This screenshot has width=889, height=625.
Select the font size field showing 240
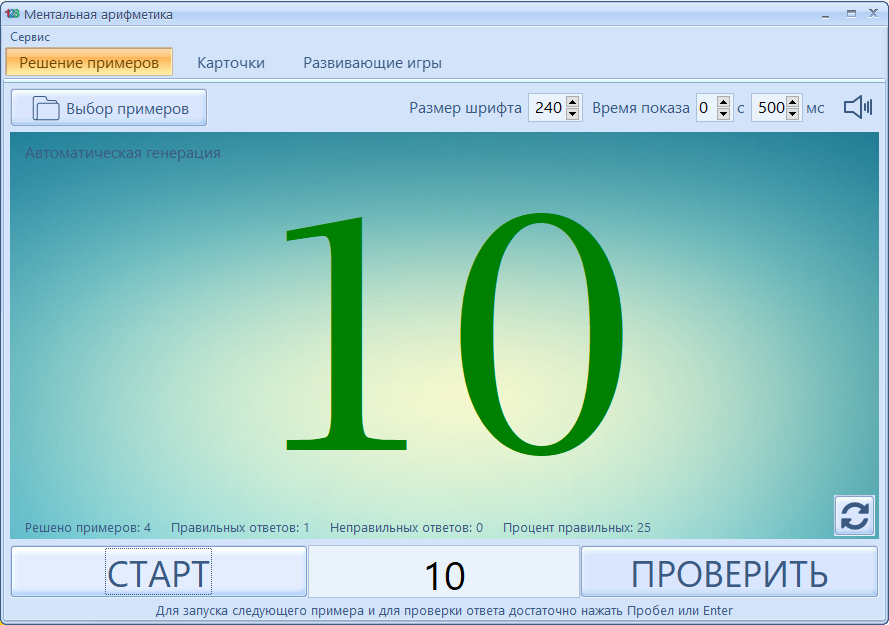549,107
